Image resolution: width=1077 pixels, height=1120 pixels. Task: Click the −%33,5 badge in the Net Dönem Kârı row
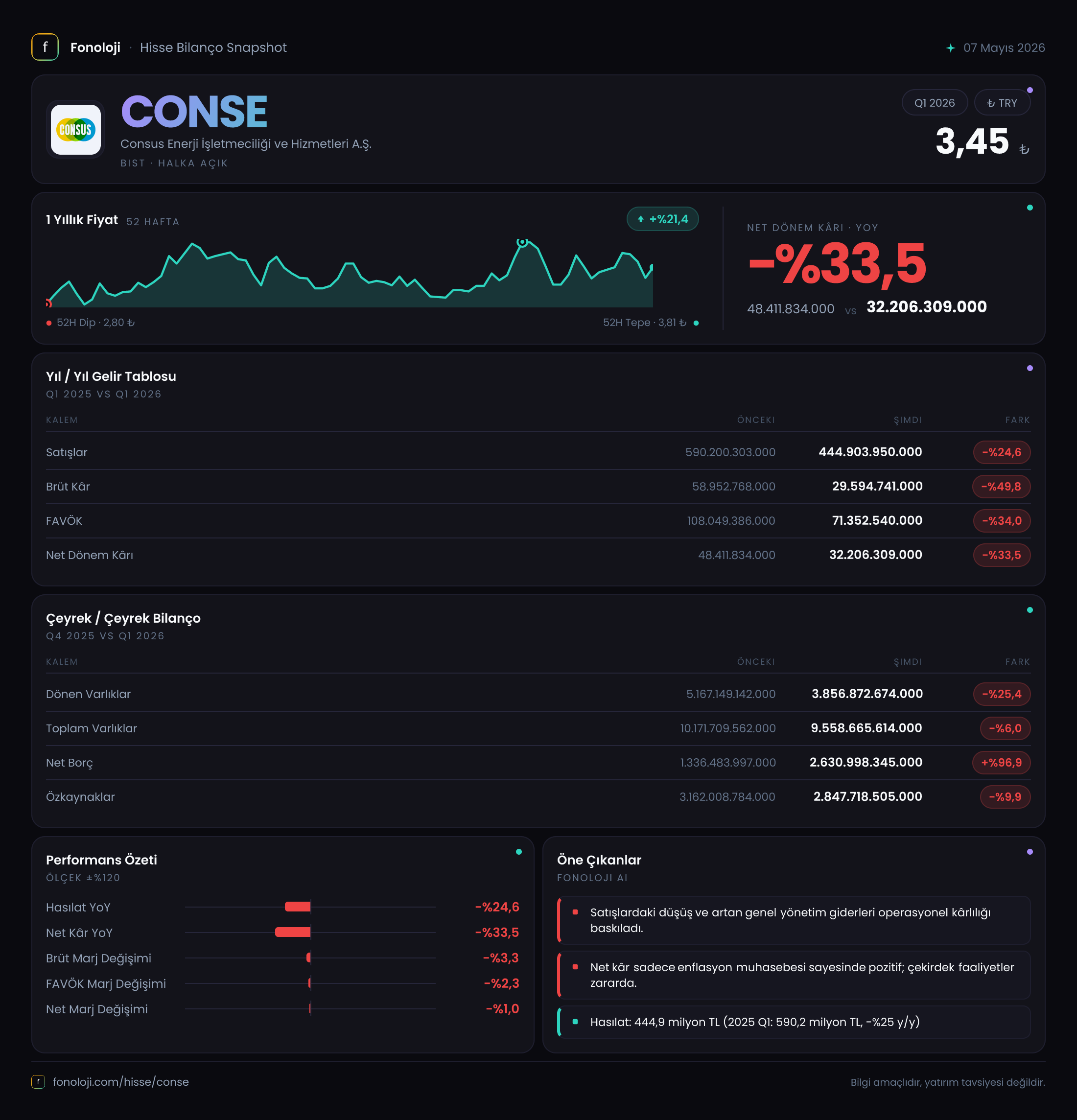click(1001, 555)
